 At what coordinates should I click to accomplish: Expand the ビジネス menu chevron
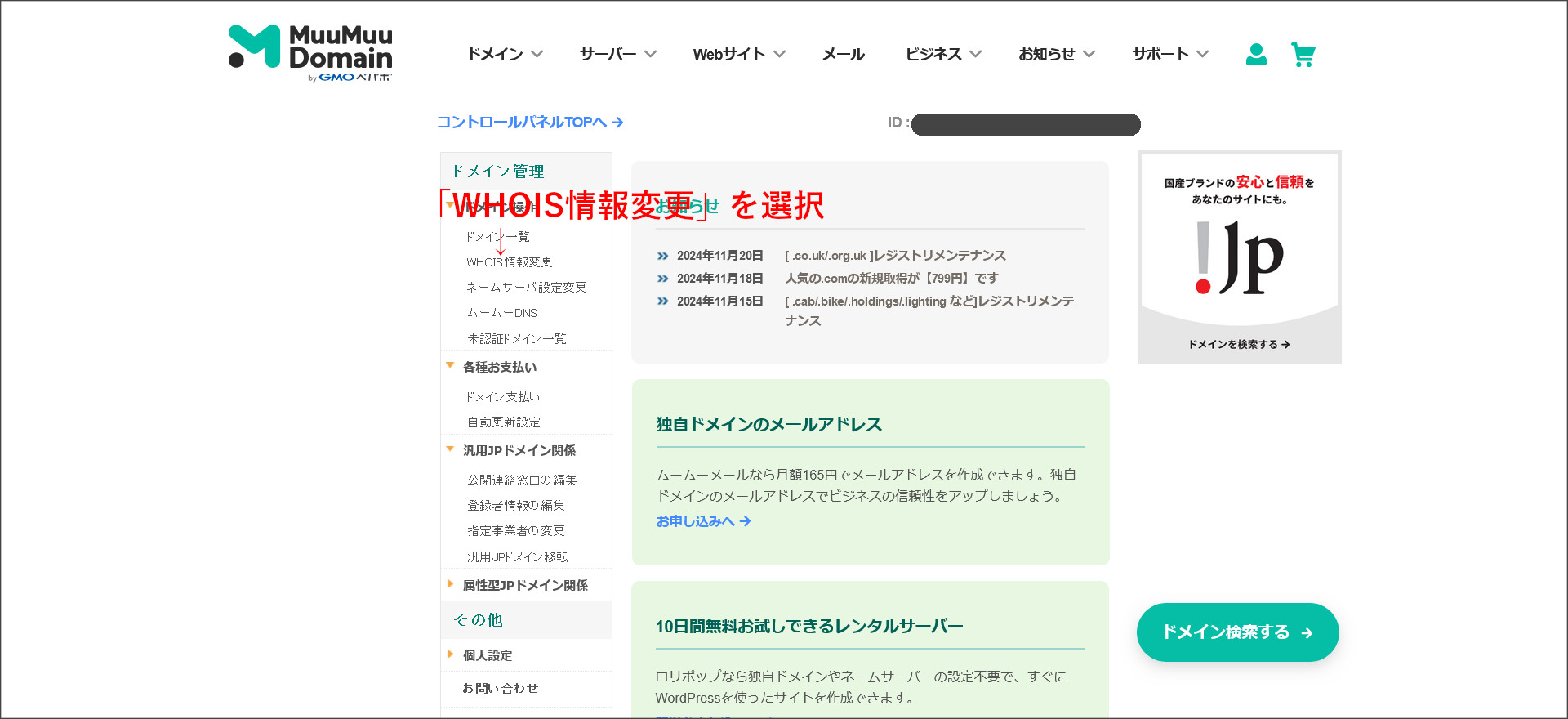(975, 54)
